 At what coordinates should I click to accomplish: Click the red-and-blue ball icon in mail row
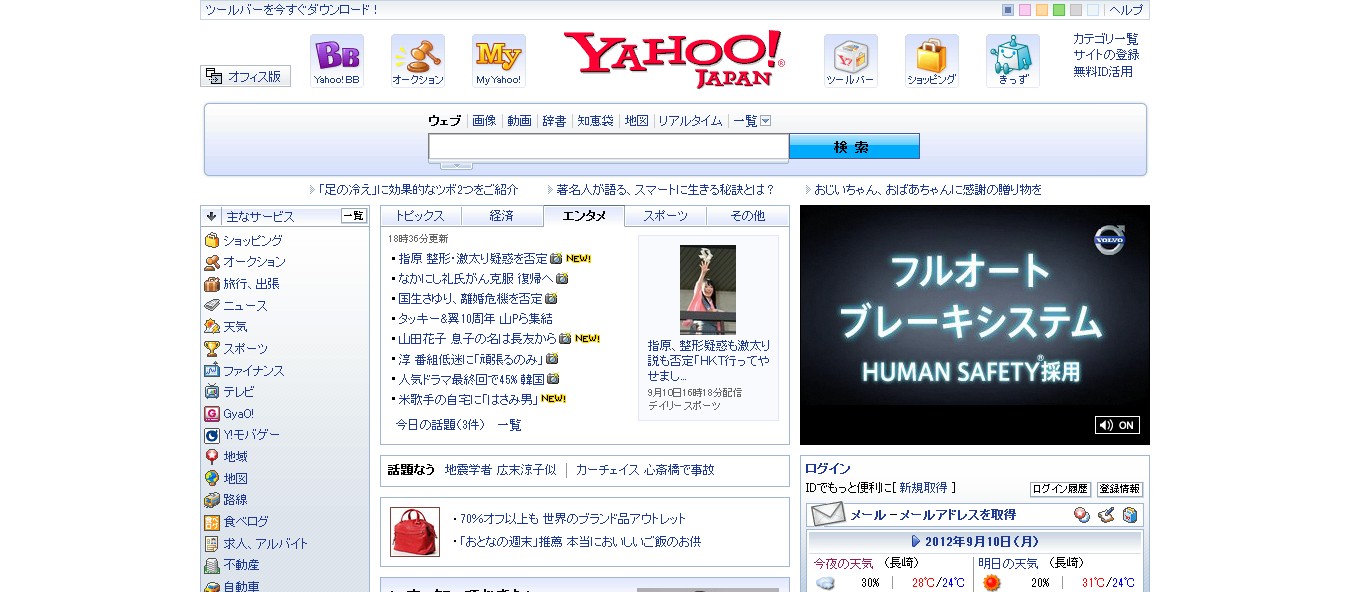point(1082,515)
